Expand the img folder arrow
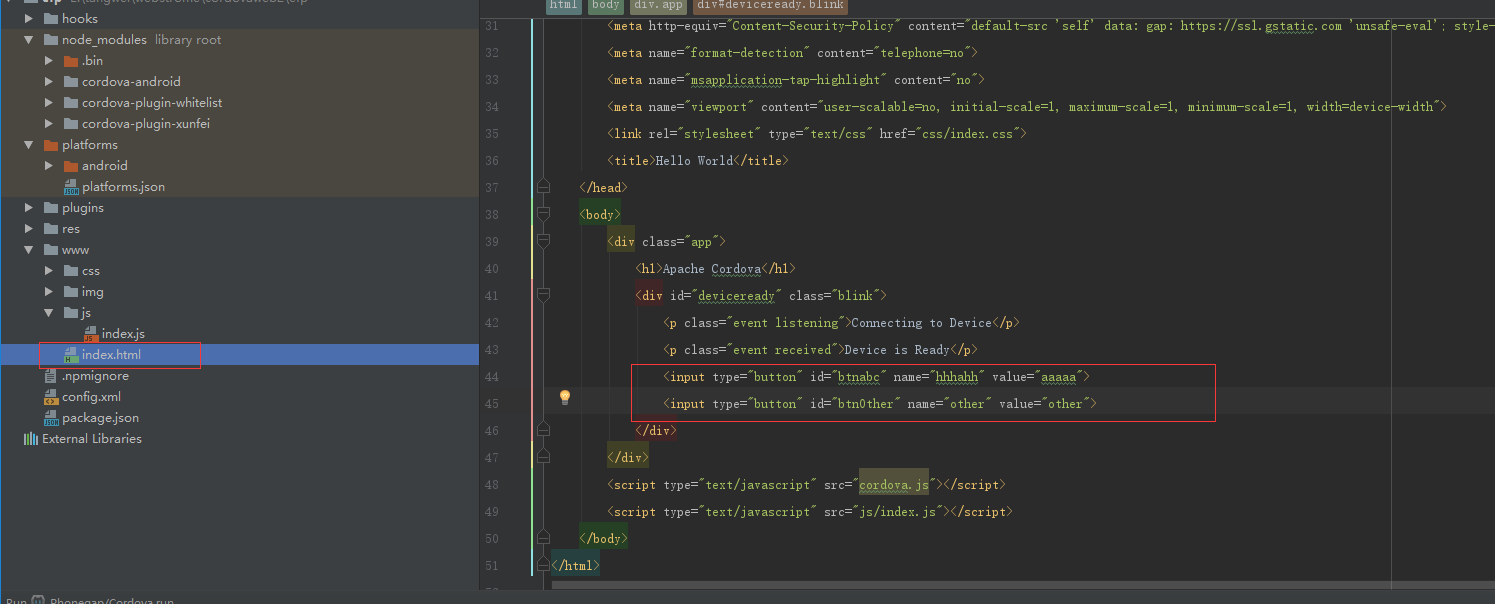Viewport: 1495px width, 604px height. (50, 291)
